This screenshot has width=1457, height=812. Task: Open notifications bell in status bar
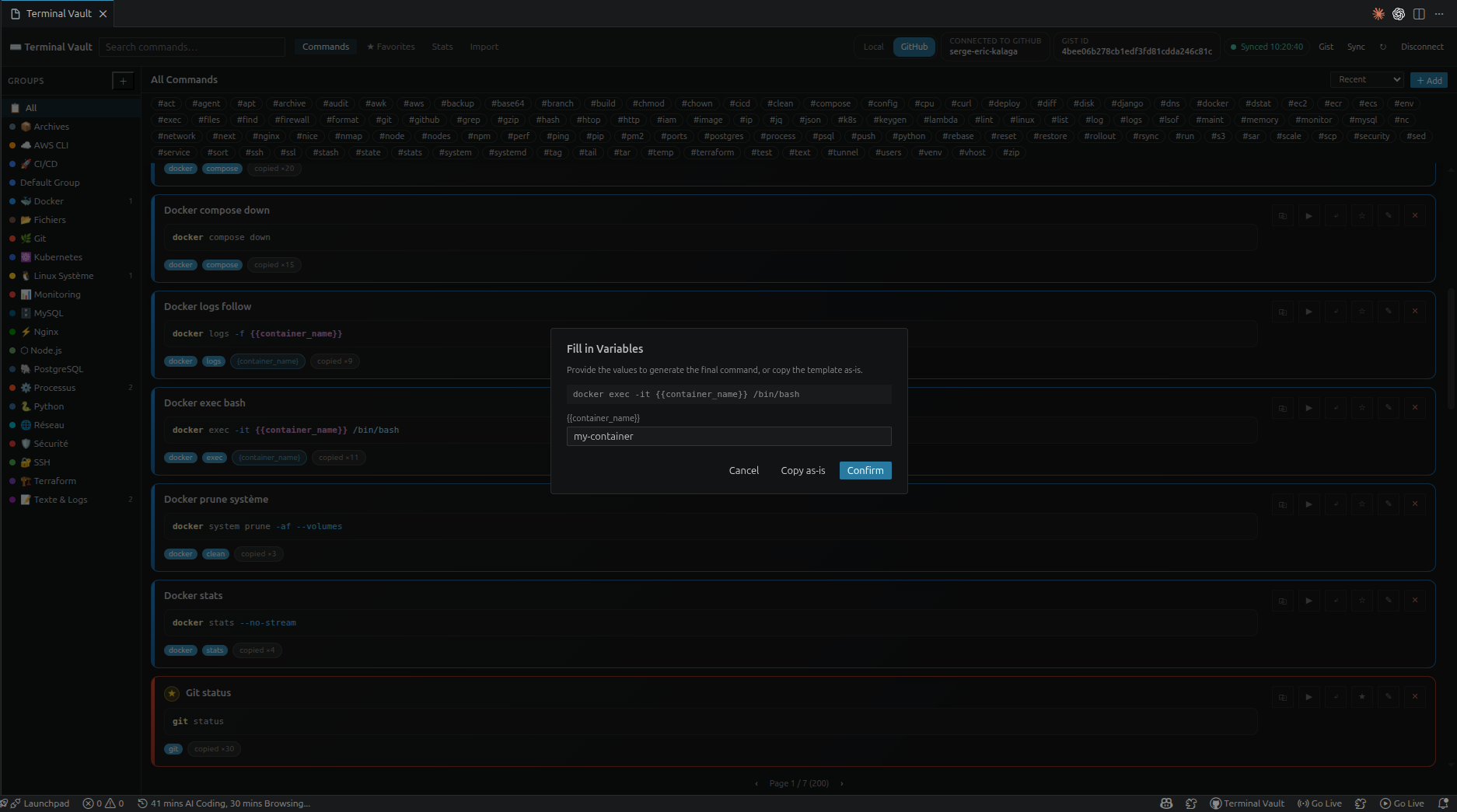point(1443,803)
